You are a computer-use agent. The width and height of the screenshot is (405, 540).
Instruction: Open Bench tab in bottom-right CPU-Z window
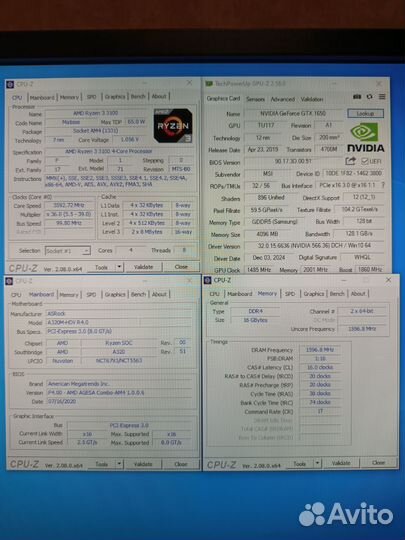[x=337, y=294]
